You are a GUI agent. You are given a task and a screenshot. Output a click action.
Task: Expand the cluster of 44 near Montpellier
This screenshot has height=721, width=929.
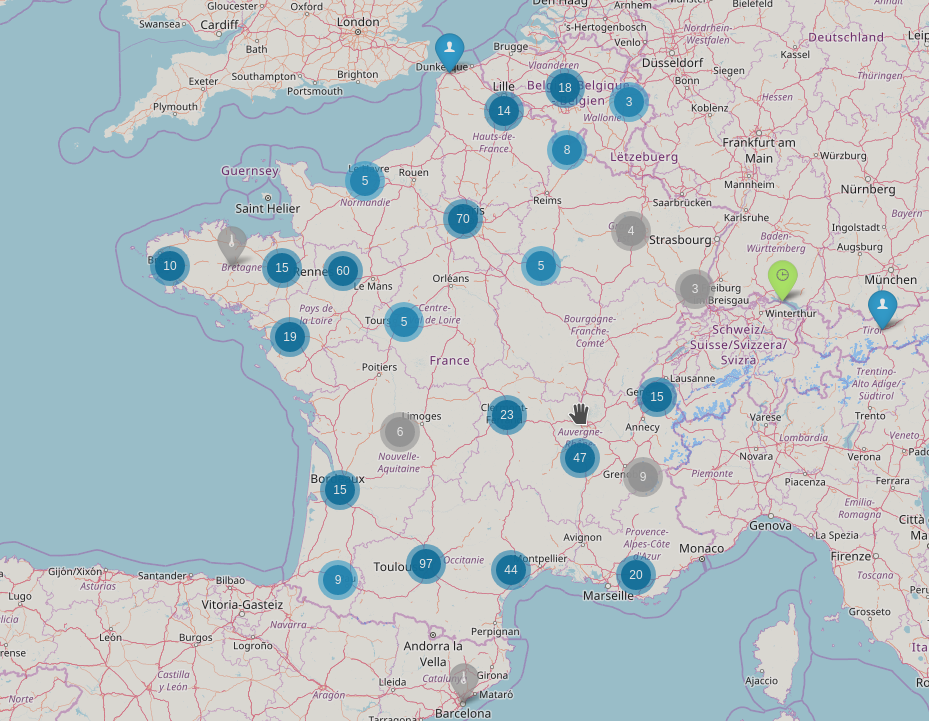(x=511, y=570)
